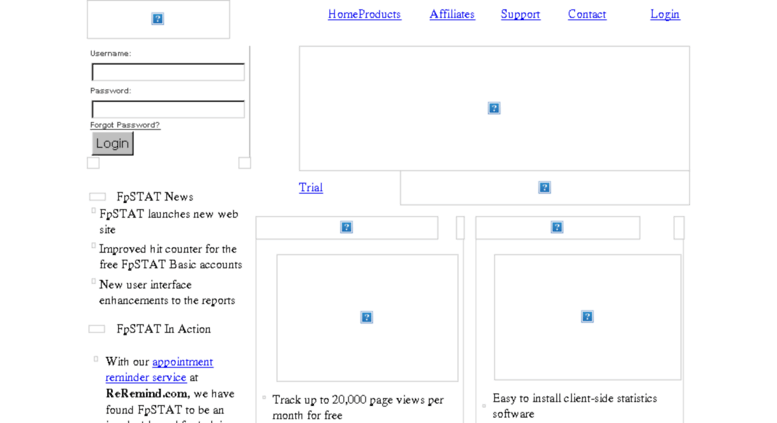This screenshot has height=423, width=777.
Task: Select 'Easy to install client-side statistics' text
Action: coord(575,406)
